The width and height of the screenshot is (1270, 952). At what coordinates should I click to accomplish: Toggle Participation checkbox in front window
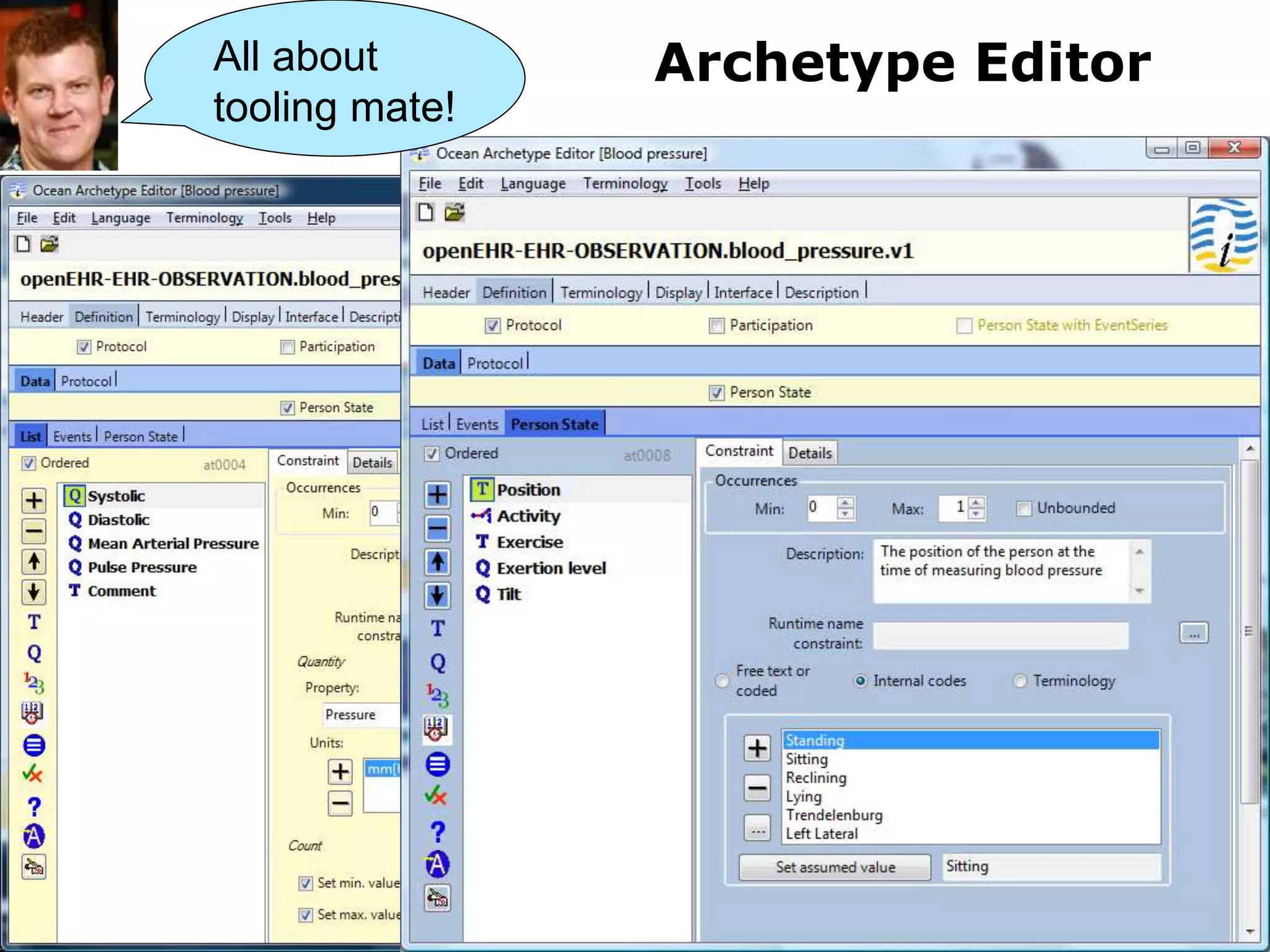pyautogui.click(x=717, y=325)
